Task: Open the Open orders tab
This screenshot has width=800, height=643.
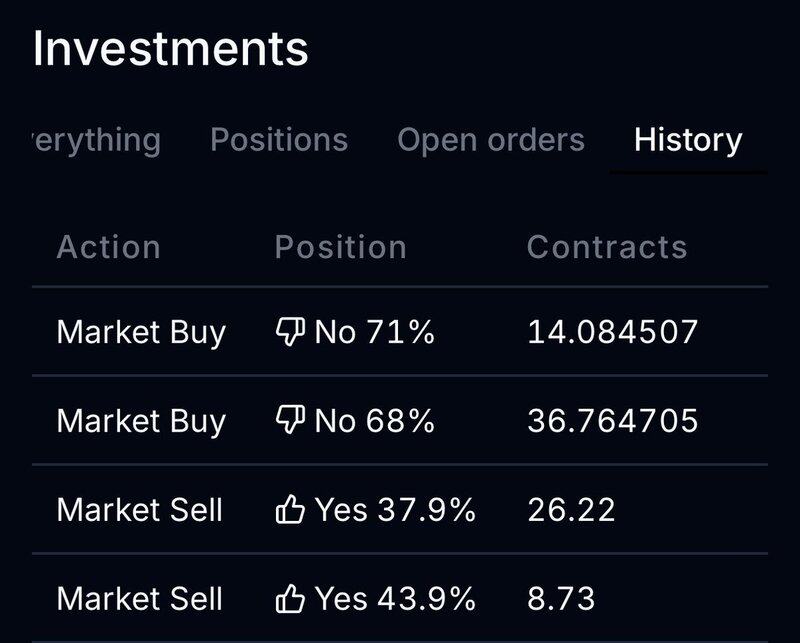Action: click(491, 140)
